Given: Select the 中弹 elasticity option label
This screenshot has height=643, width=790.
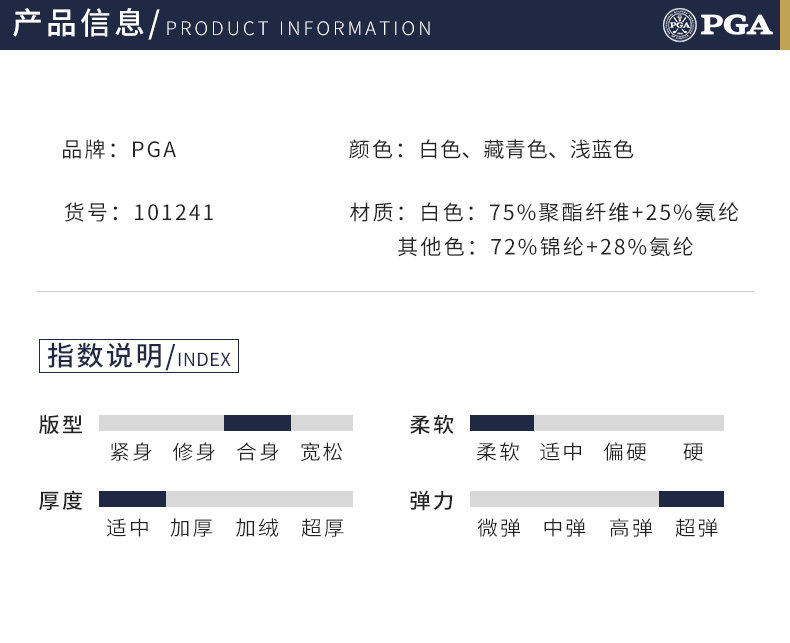Looking at the screenshot, I should [564, 528].
